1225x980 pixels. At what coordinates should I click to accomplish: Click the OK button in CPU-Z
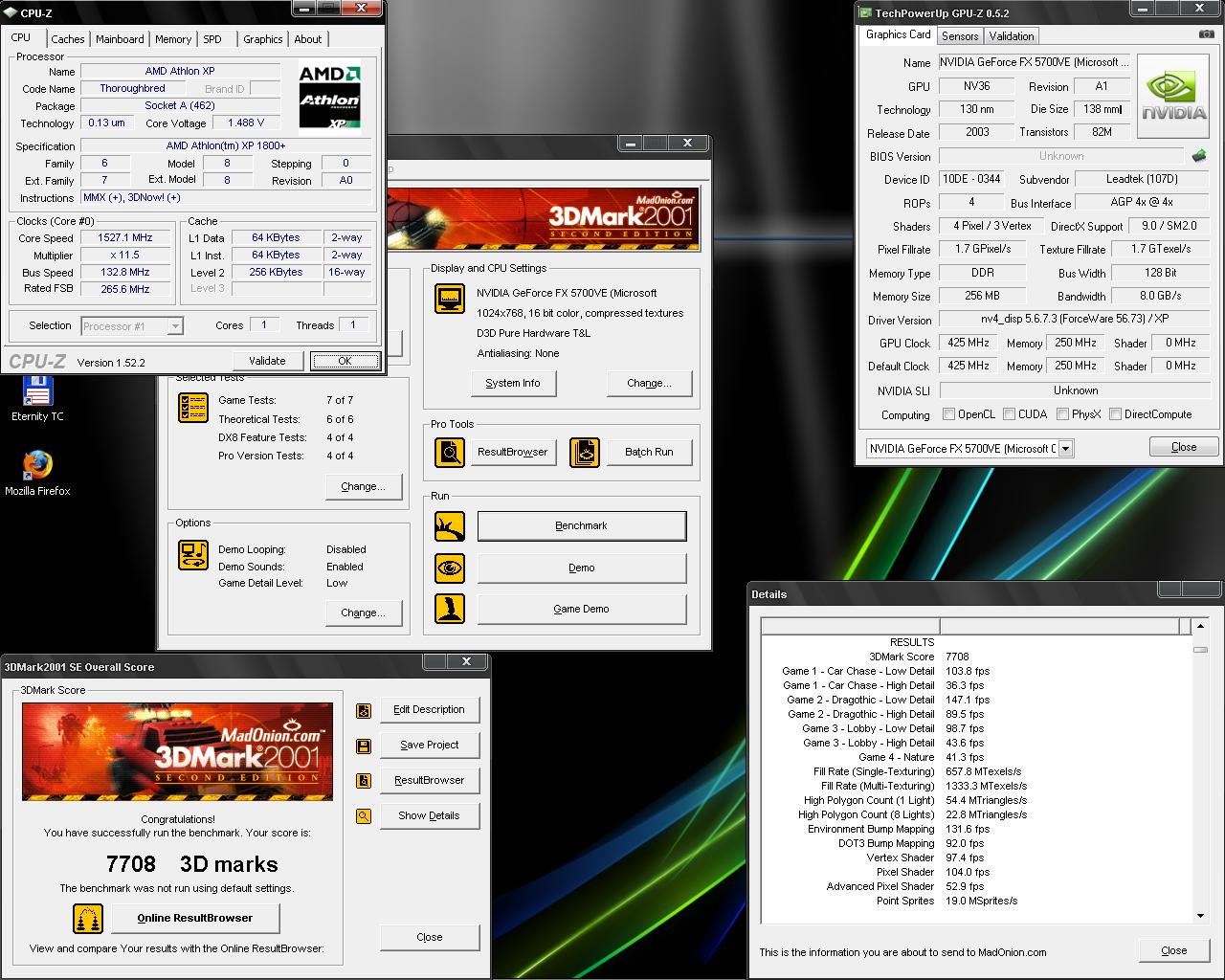click(345, 361)
